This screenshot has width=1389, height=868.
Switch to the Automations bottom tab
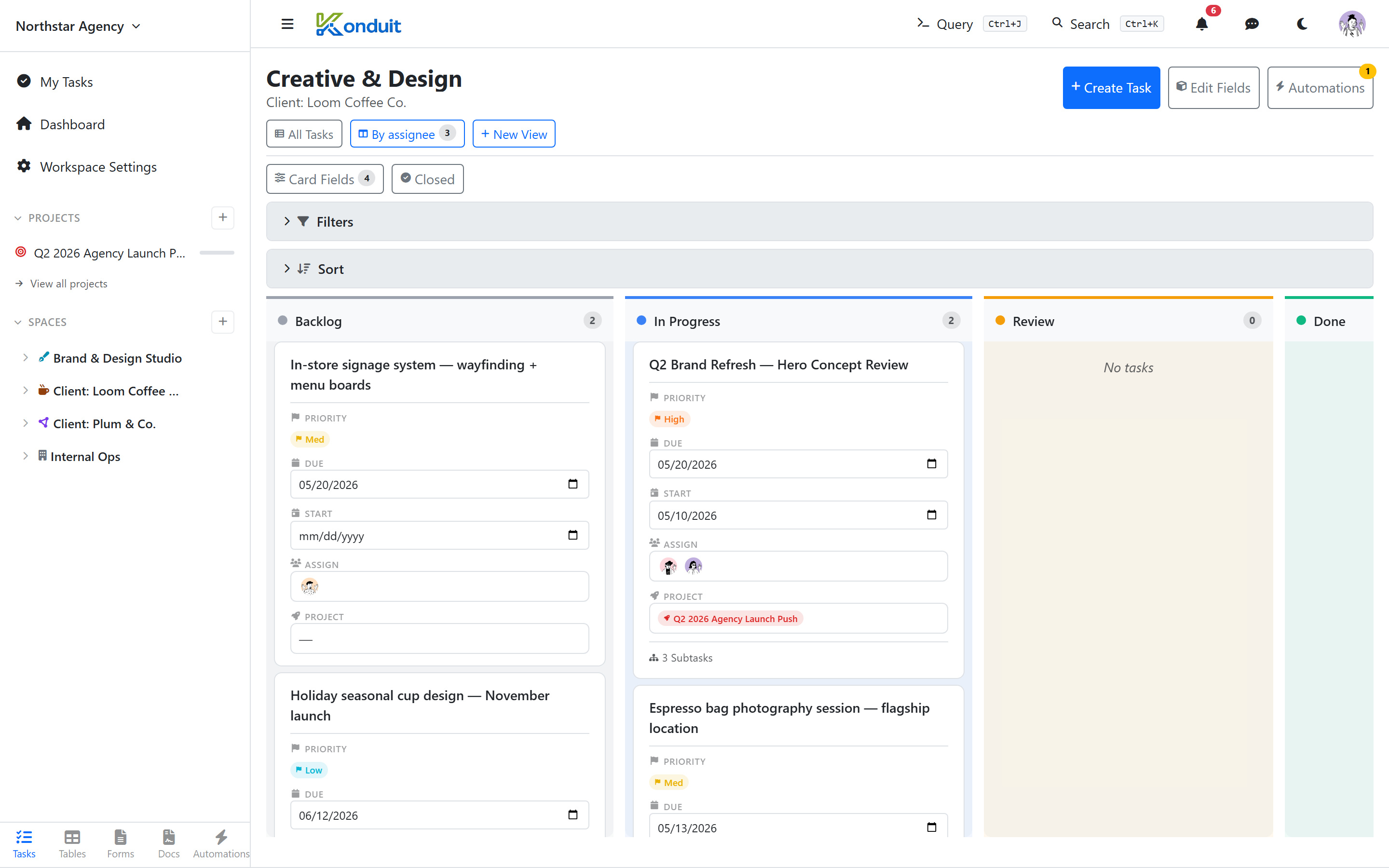[x=221, y=844]
